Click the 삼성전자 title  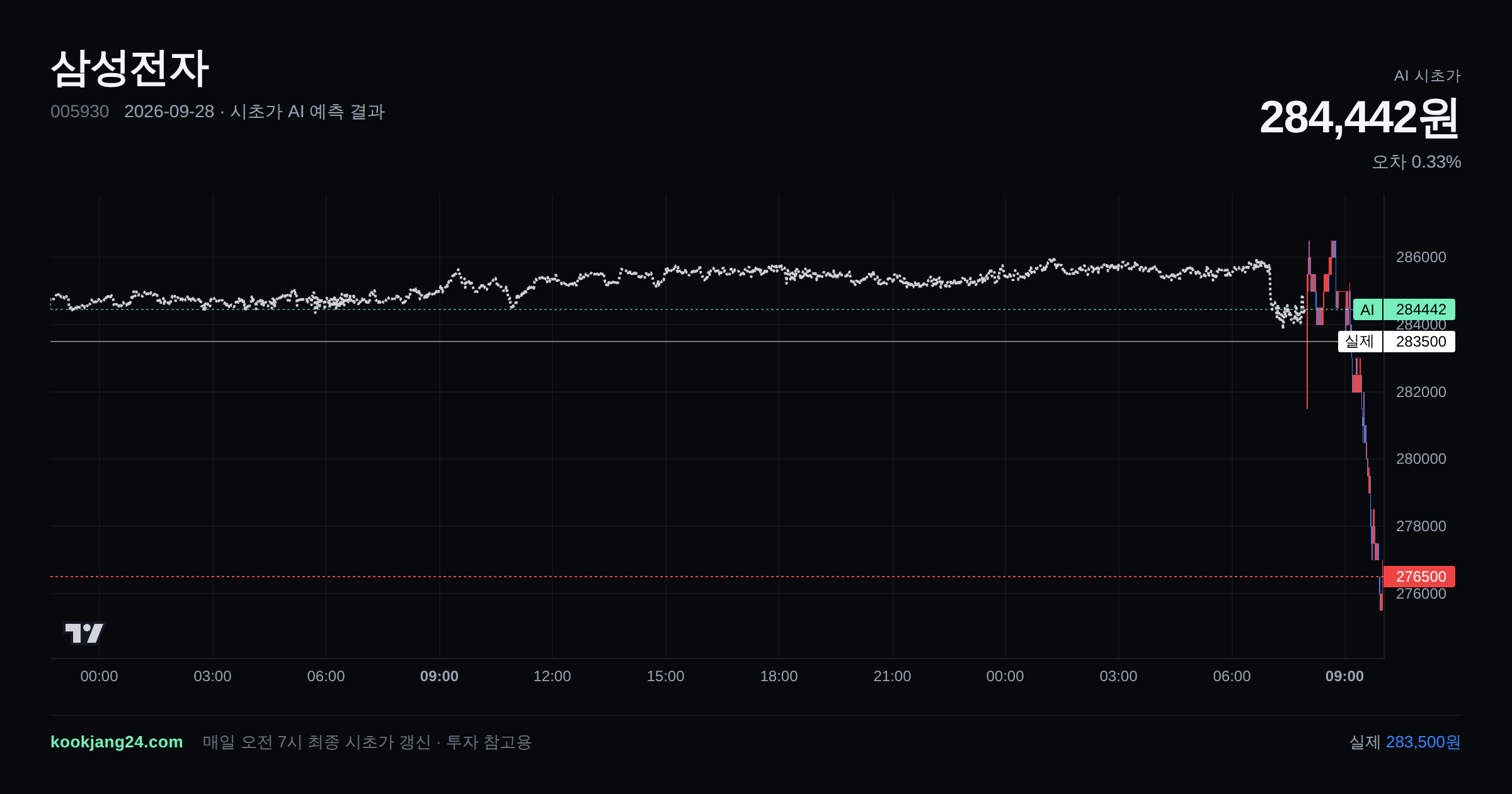click(130, 68)
